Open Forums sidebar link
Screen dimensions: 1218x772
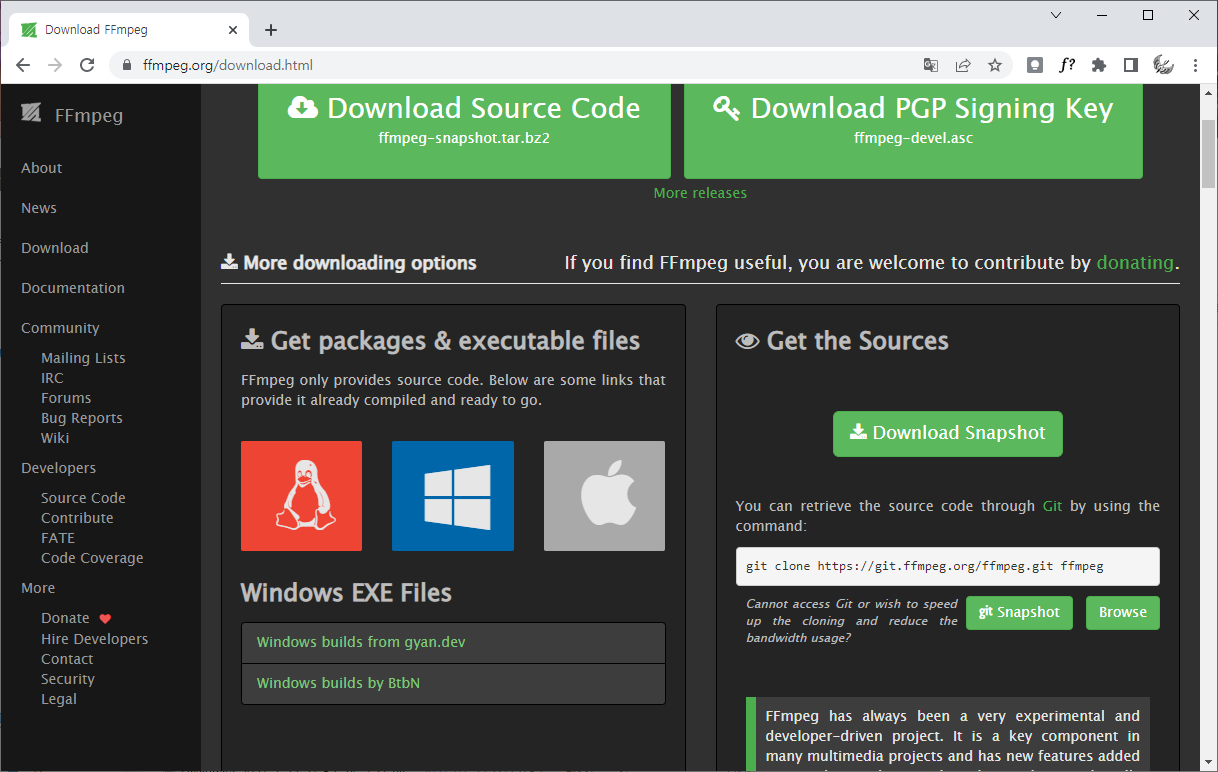click(x=66, y=398)
